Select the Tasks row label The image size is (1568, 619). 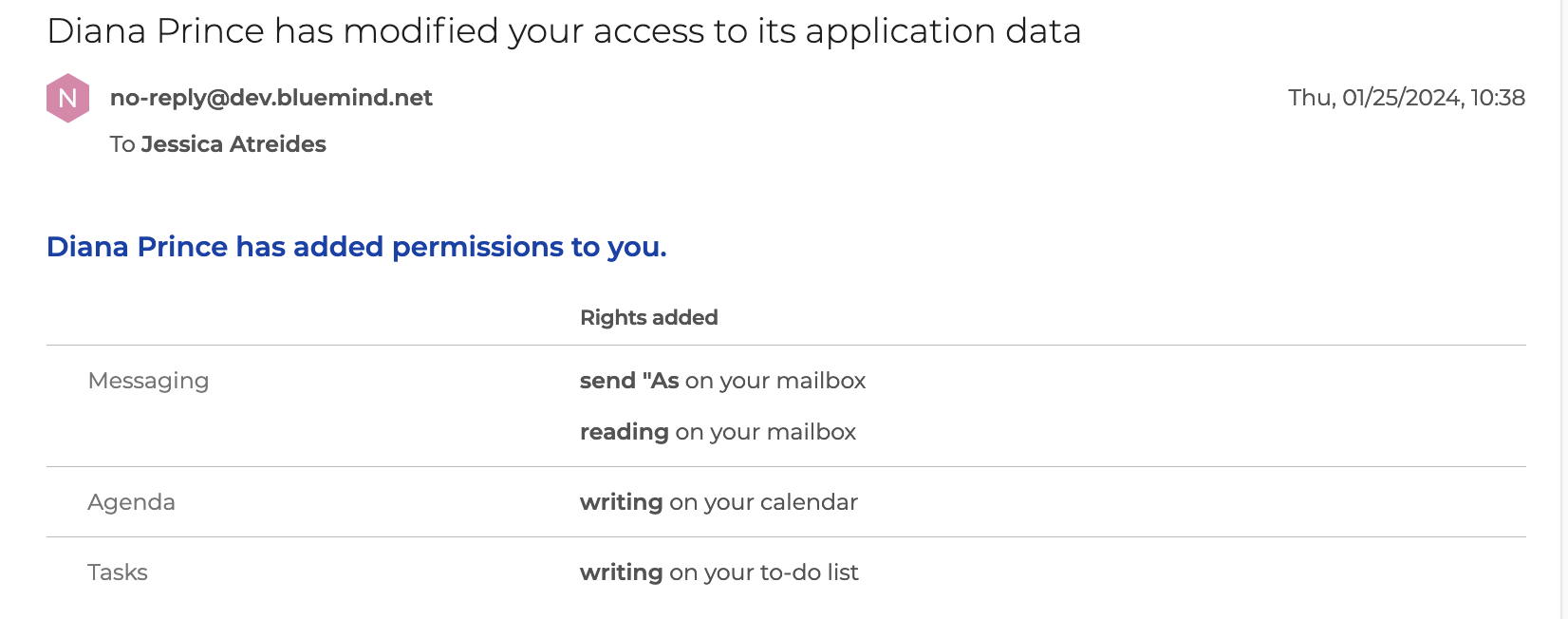point(118,572)
